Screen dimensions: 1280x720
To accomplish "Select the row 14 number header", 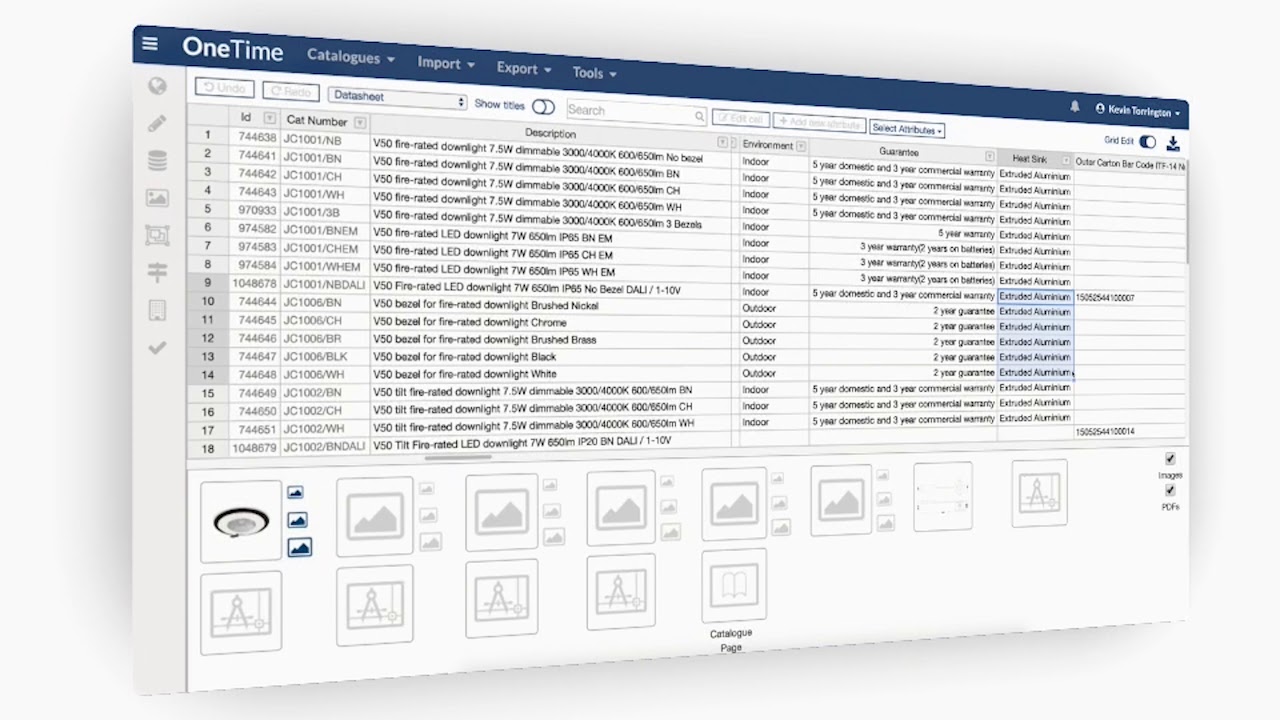I will (207, 375).
